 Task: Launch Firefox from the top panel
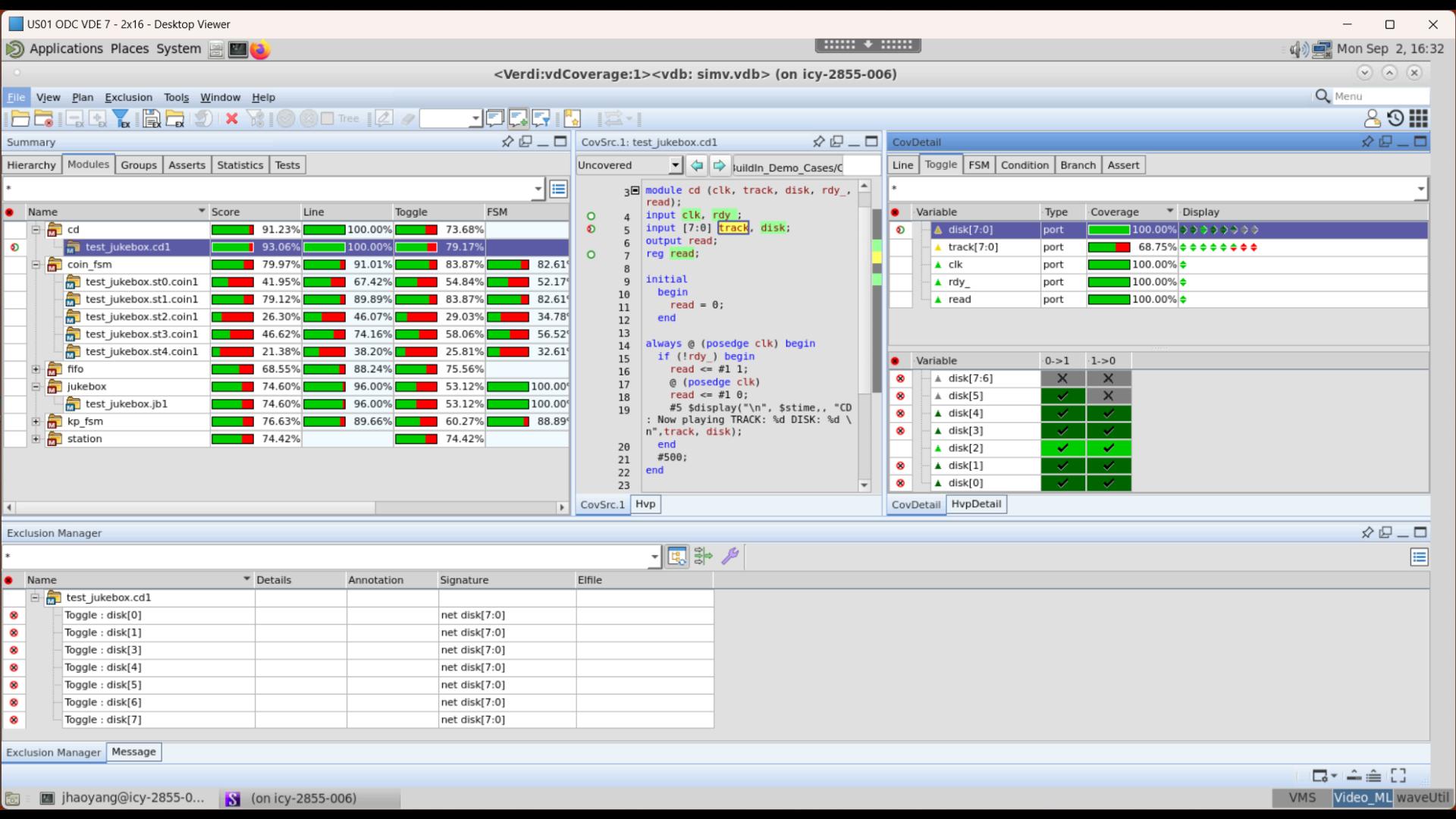[x=260, y=49]
